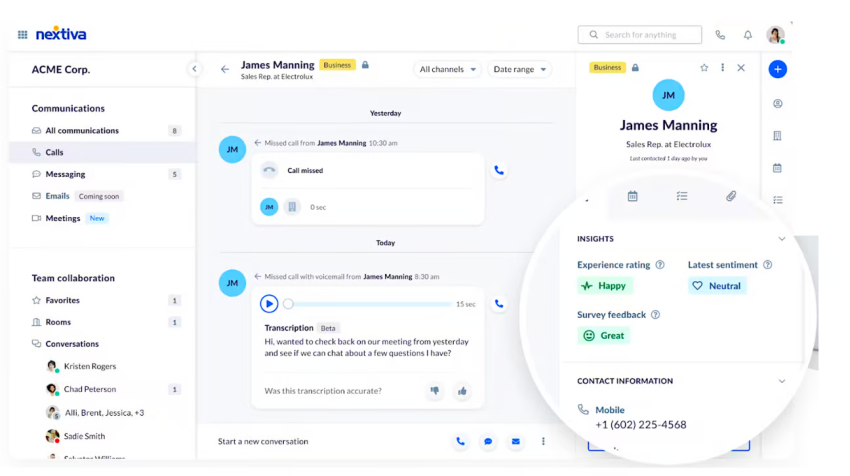Select Calls in sidebar
Image resolution: width=850 pixels, height=476 pixels.
(102, 152)
